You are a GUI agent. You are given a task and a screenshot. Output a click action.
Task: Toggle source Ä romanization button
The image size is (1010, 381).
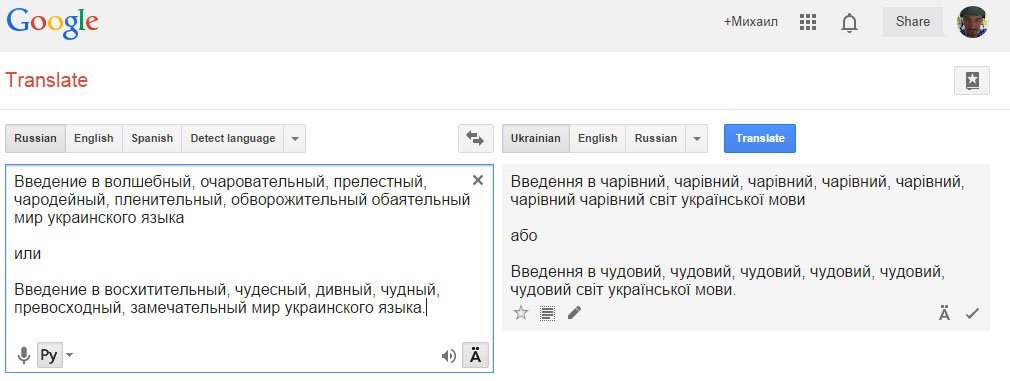click(475, 355)
